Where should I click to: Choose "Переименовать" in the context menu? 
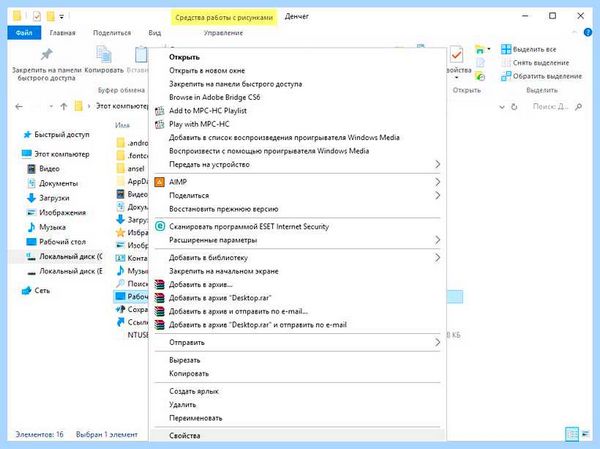click(x=297, y=418)
